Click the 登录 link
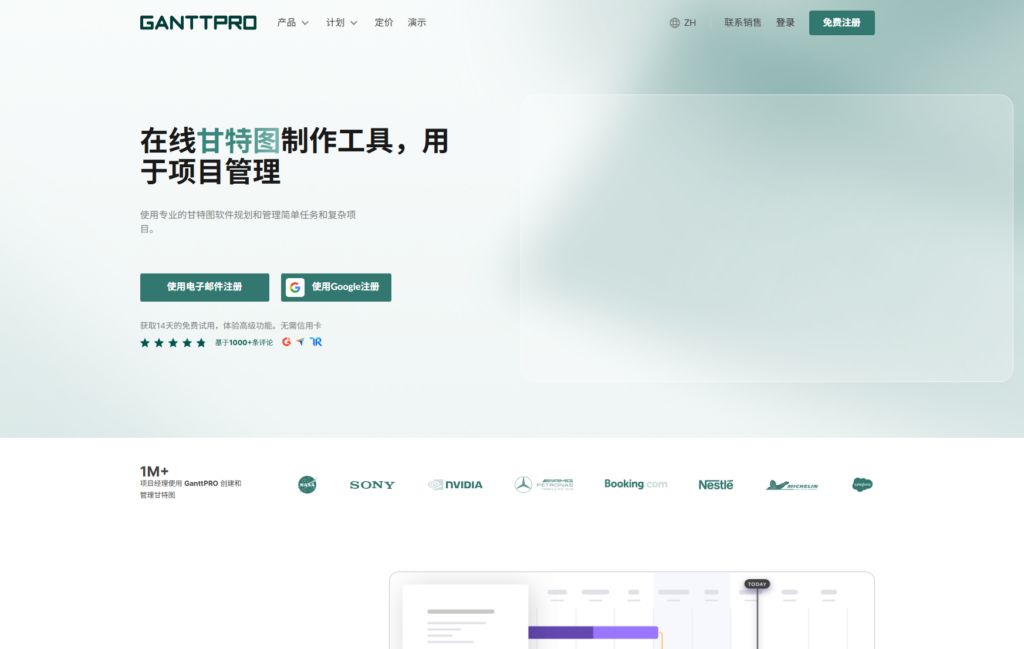Image resolution: width=1024 pixels, height=649 pixels. (x=785, y=23)
